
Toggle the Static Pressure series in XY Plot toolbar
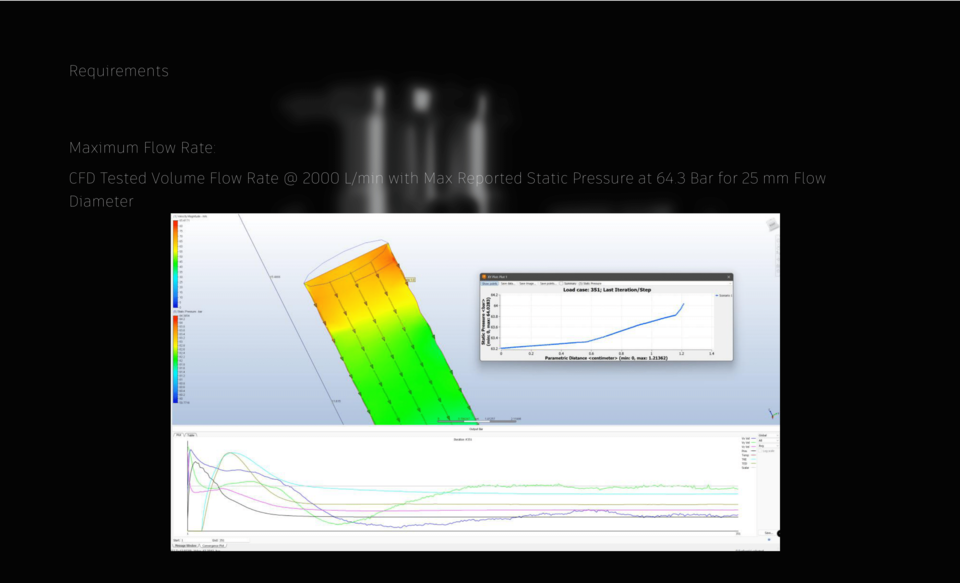tap(590, 283)
